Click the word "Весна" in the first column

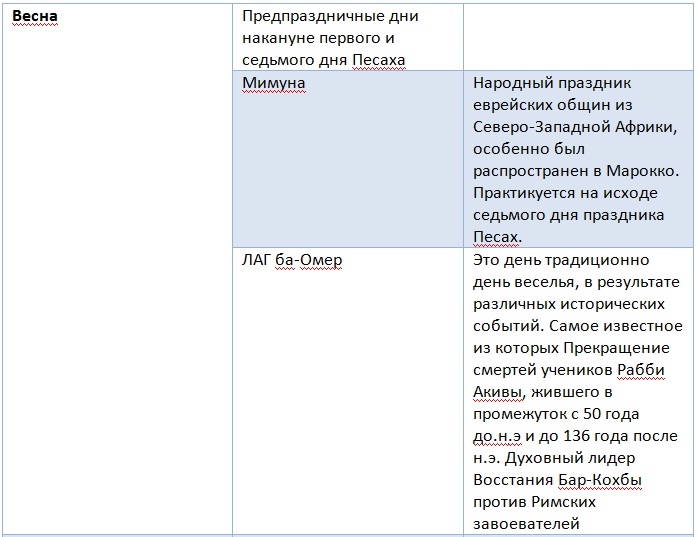pos(34,18)
